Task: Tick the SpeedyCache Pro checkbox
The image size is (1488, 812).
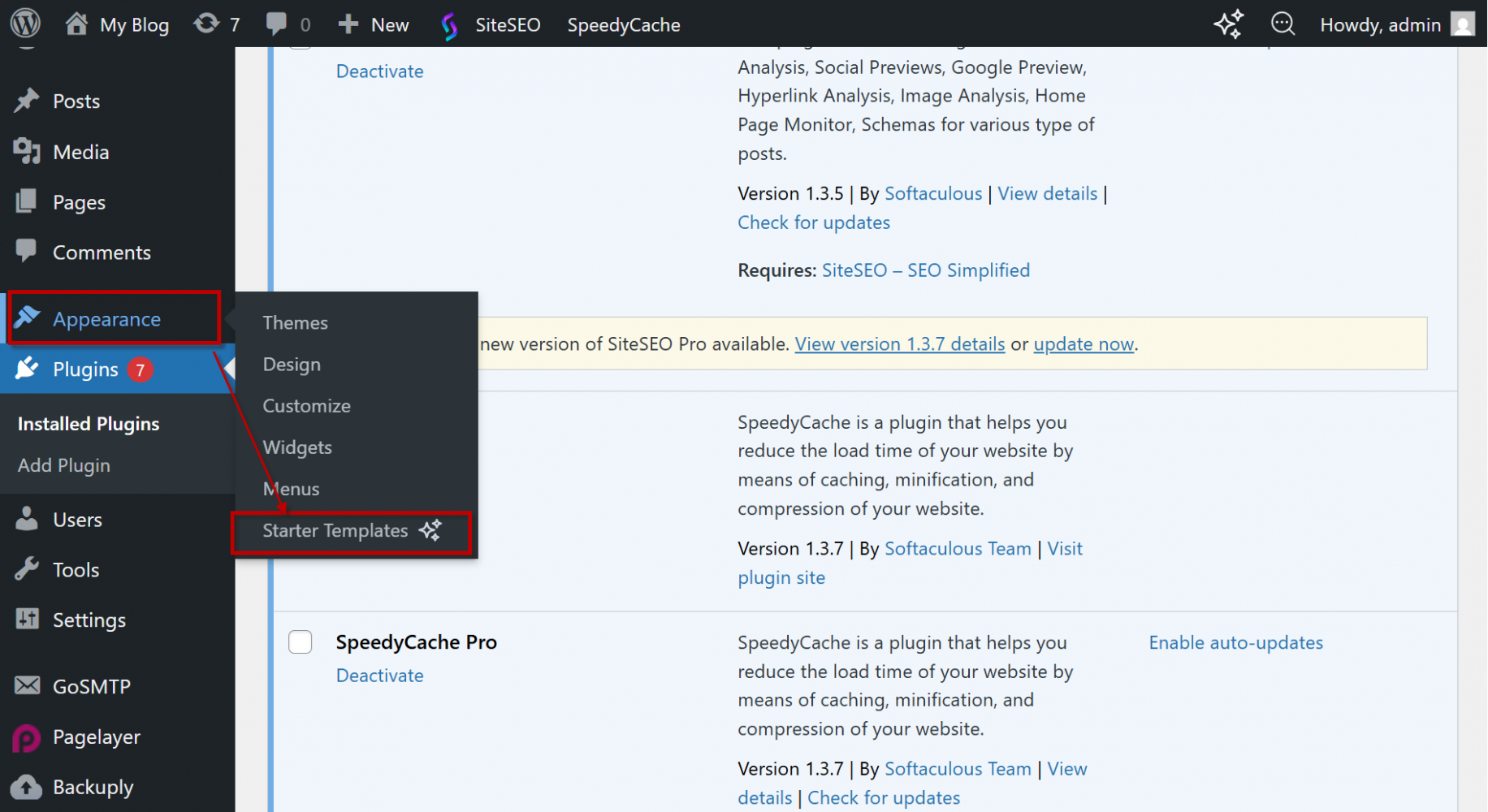Action: point(301,642)
